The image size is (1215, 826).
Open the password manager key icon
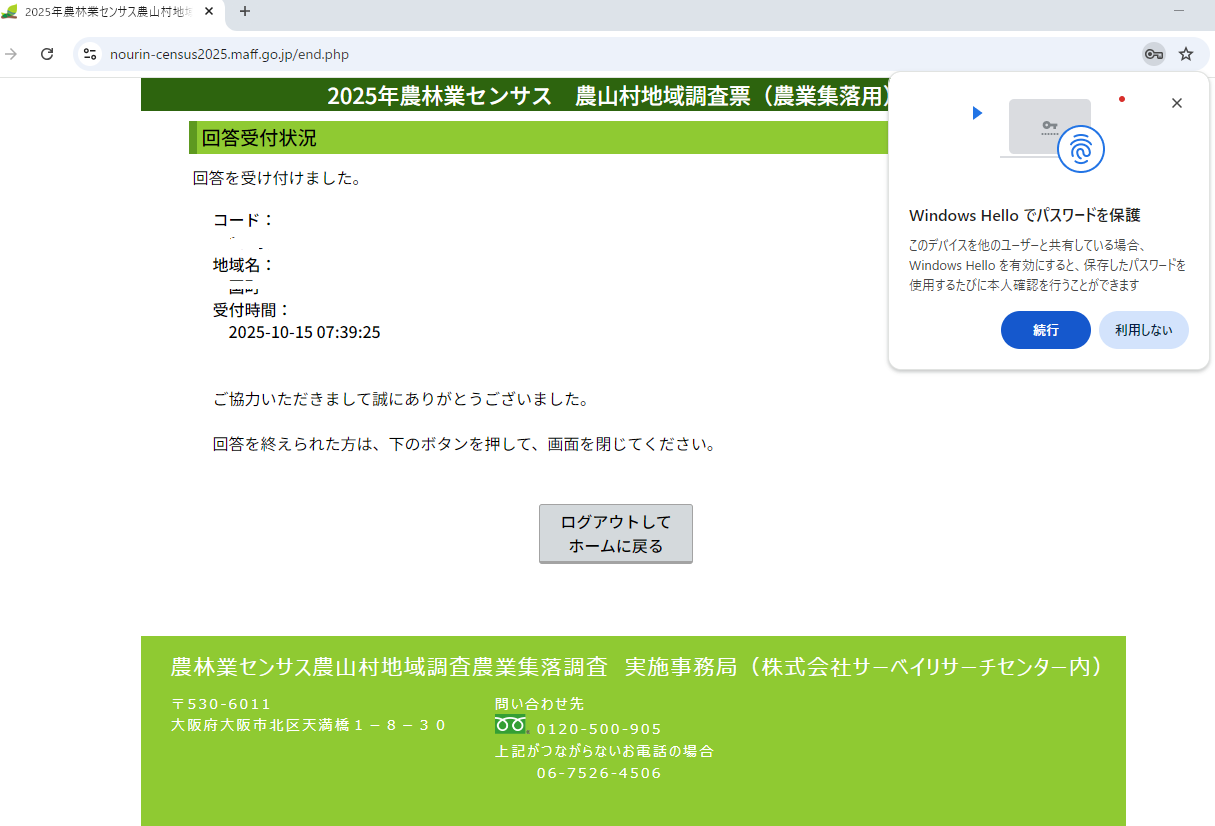[1152, 55]
